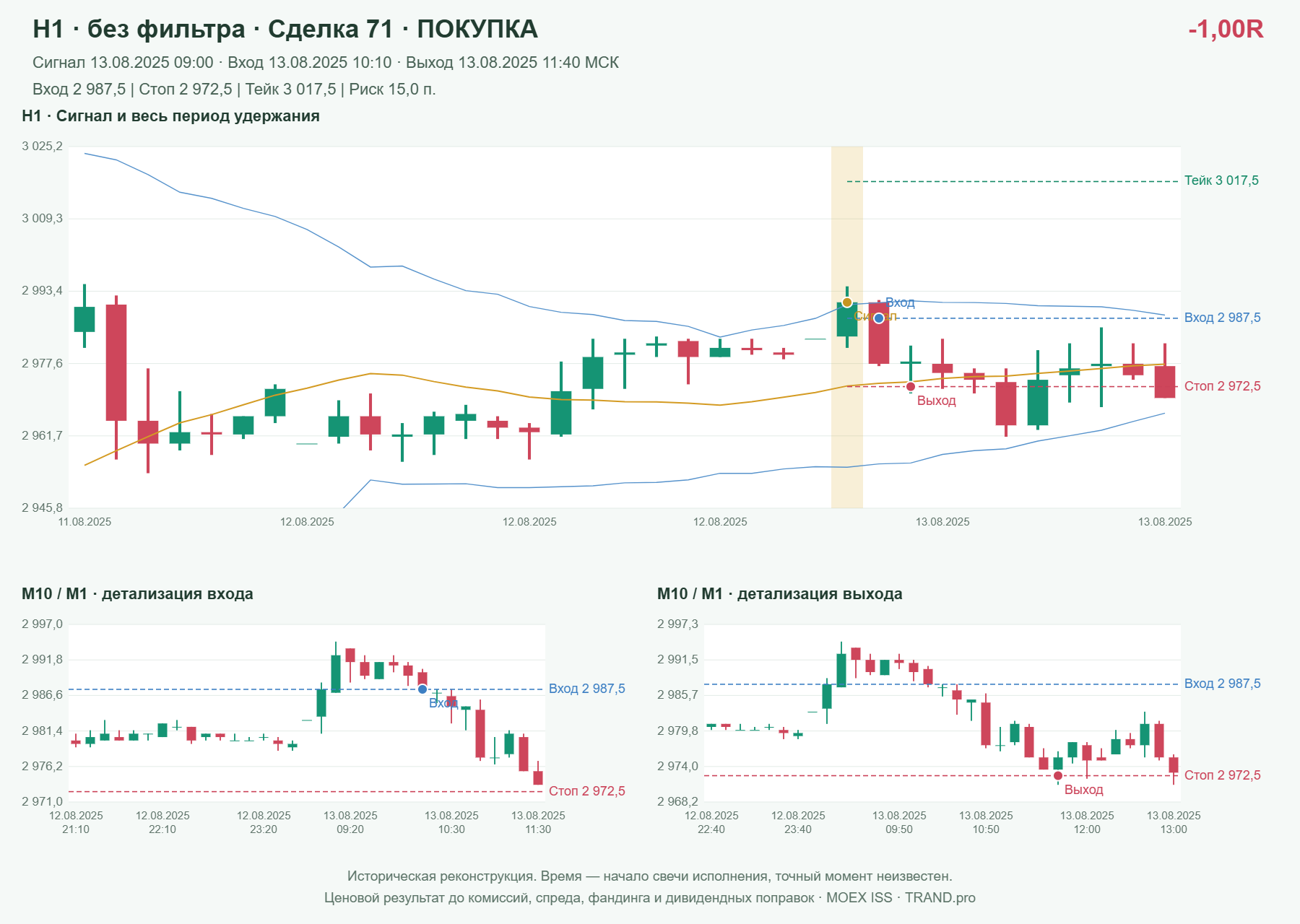Click the 'Тейк 3 017,5' label
1300x924 pixels.
1221,180
